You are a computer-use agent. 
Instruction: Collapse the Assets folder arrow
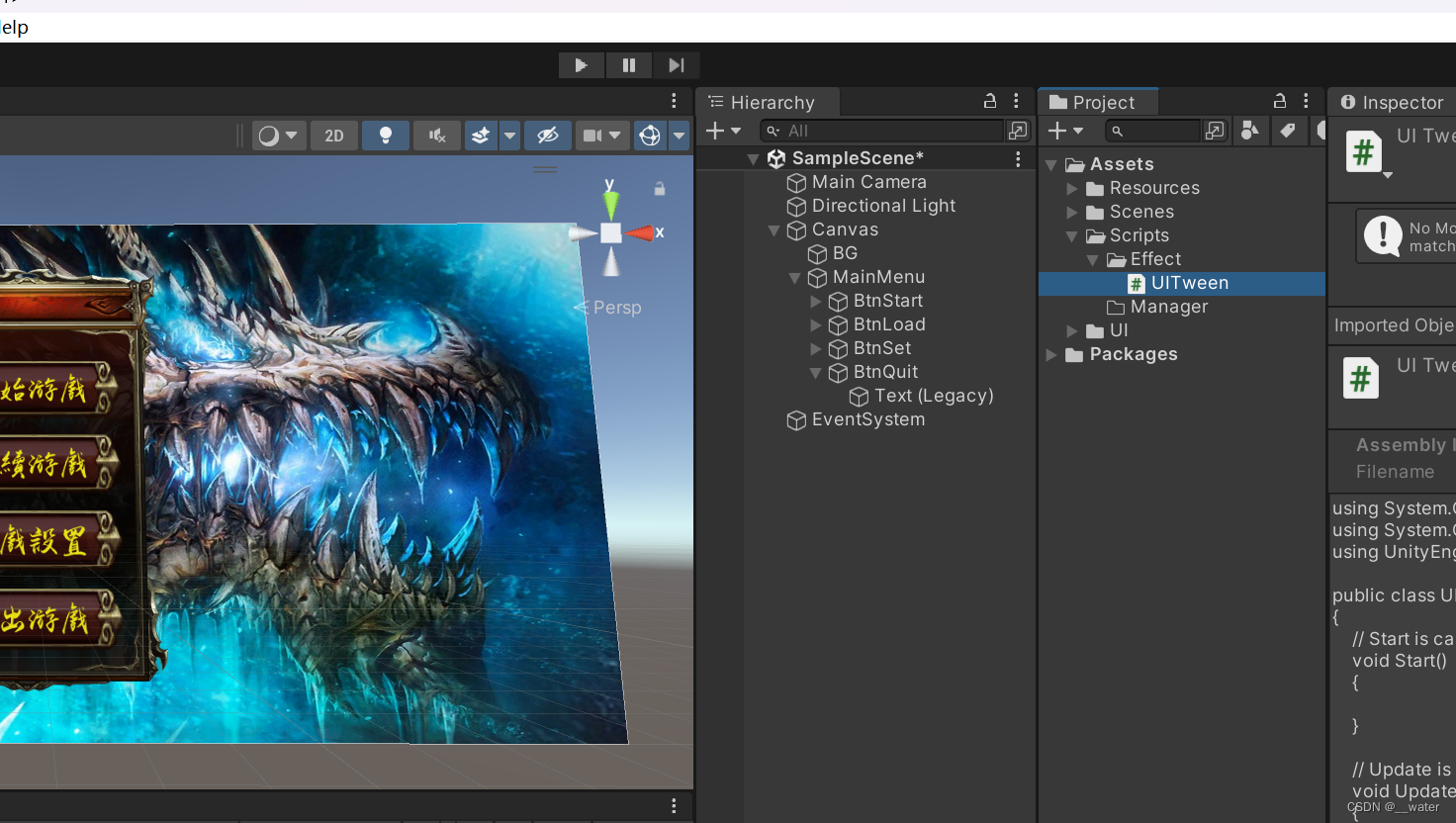[1051, 165]
